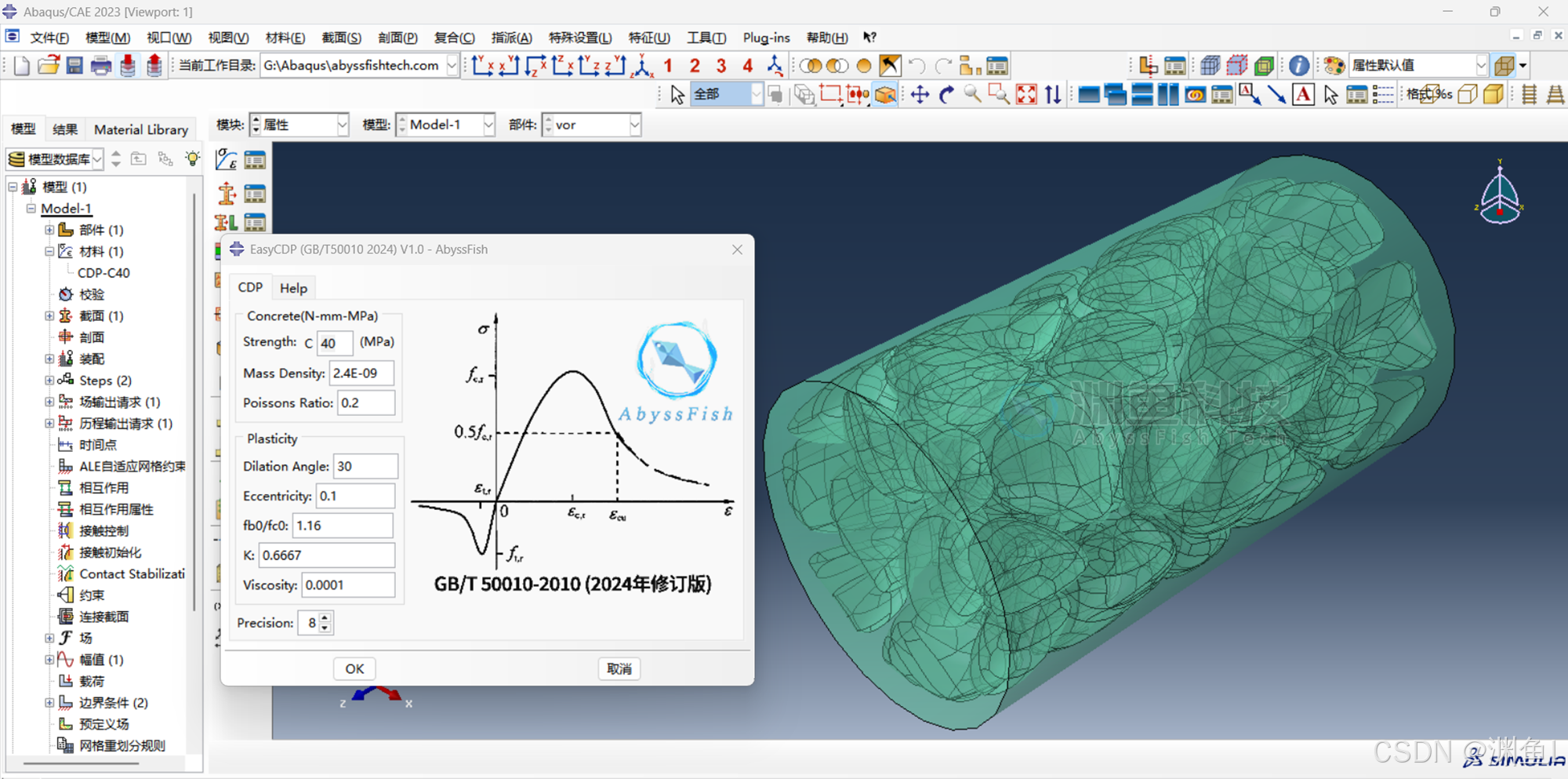
Task: Open the 工具(T) menu
Action: point(706,38)
